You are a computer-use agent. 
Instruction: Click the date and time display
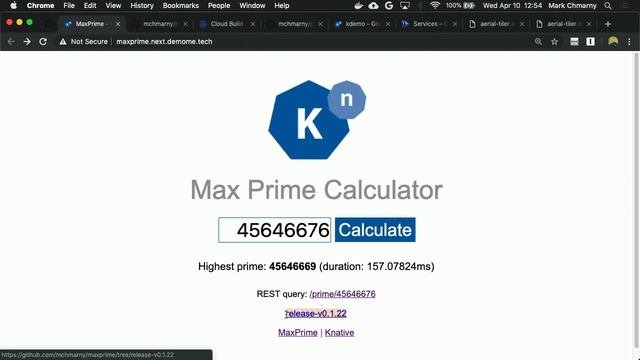click(x=512, y=6)
